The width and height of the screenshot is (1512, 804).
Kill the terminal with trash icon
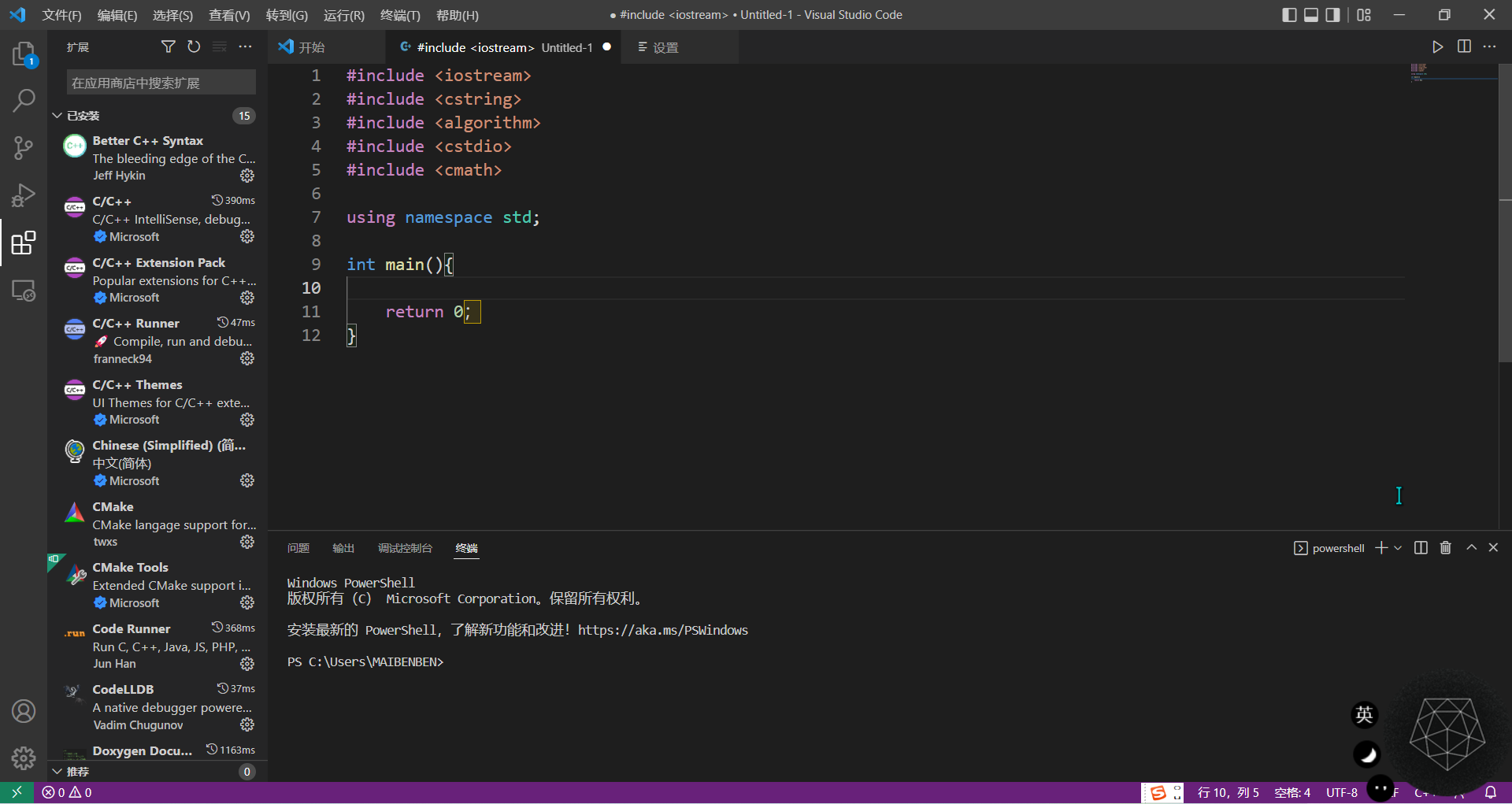click(1446, 548)
